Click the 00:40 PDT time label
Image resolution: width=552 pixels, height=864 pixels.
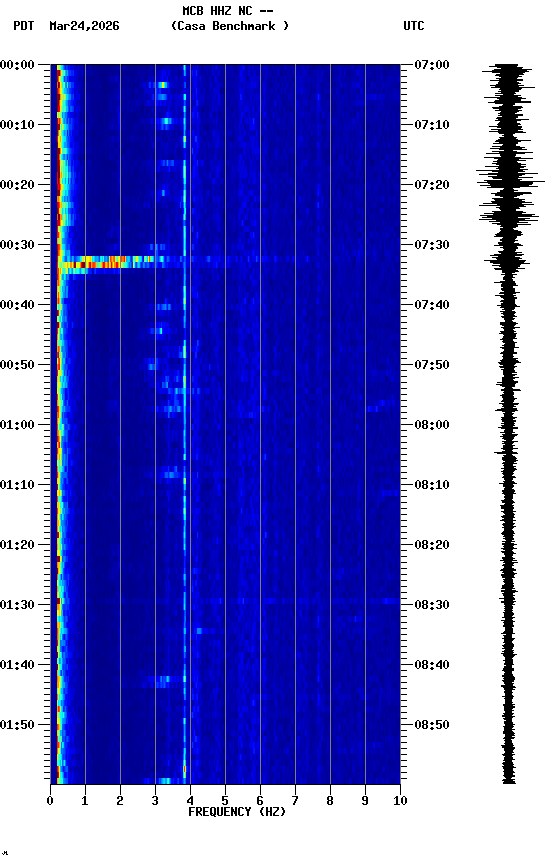coord(17,305)
